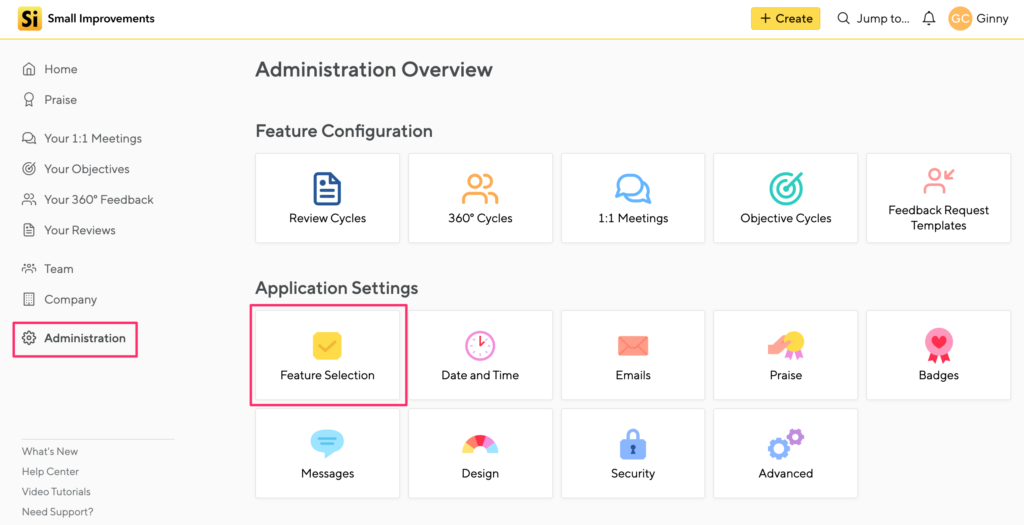Open the What's New link
Screen dimensions: 1024x525
coord(50,451)
